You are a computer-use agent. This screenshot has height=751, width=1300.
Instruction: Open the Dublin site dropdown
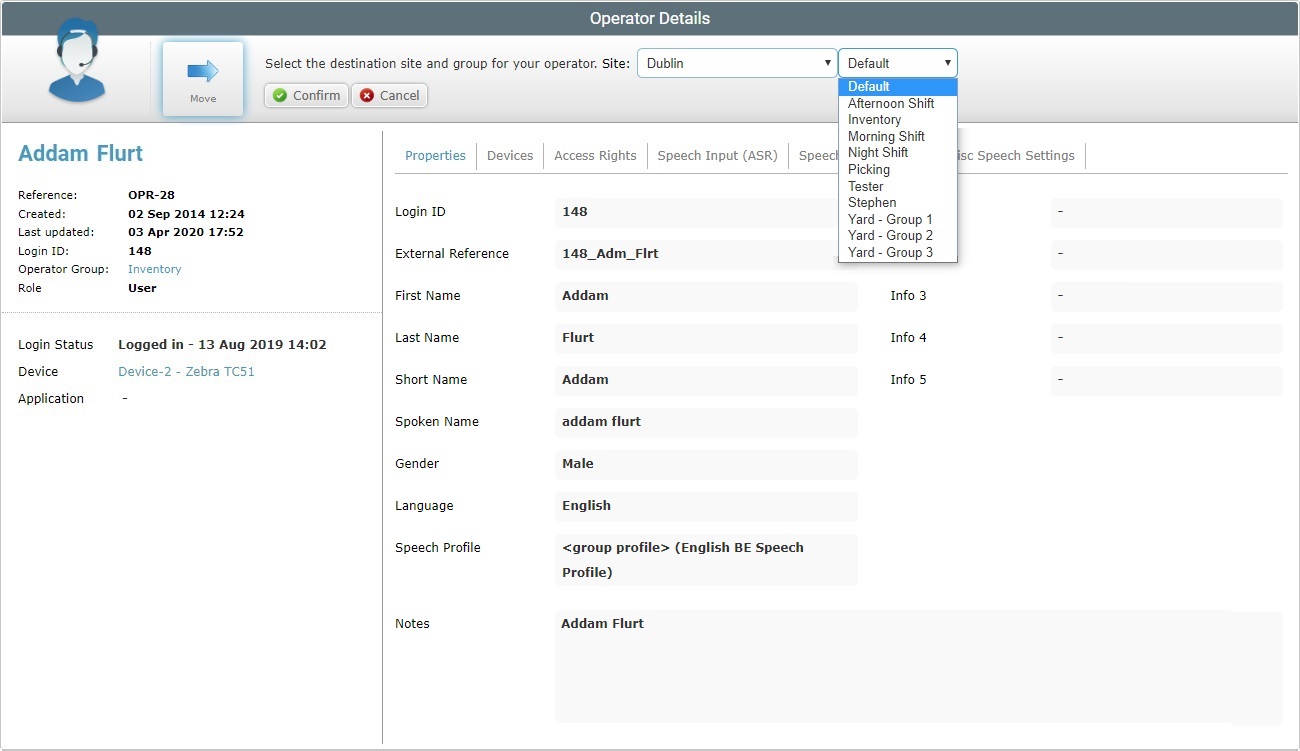tap(736, 63)
